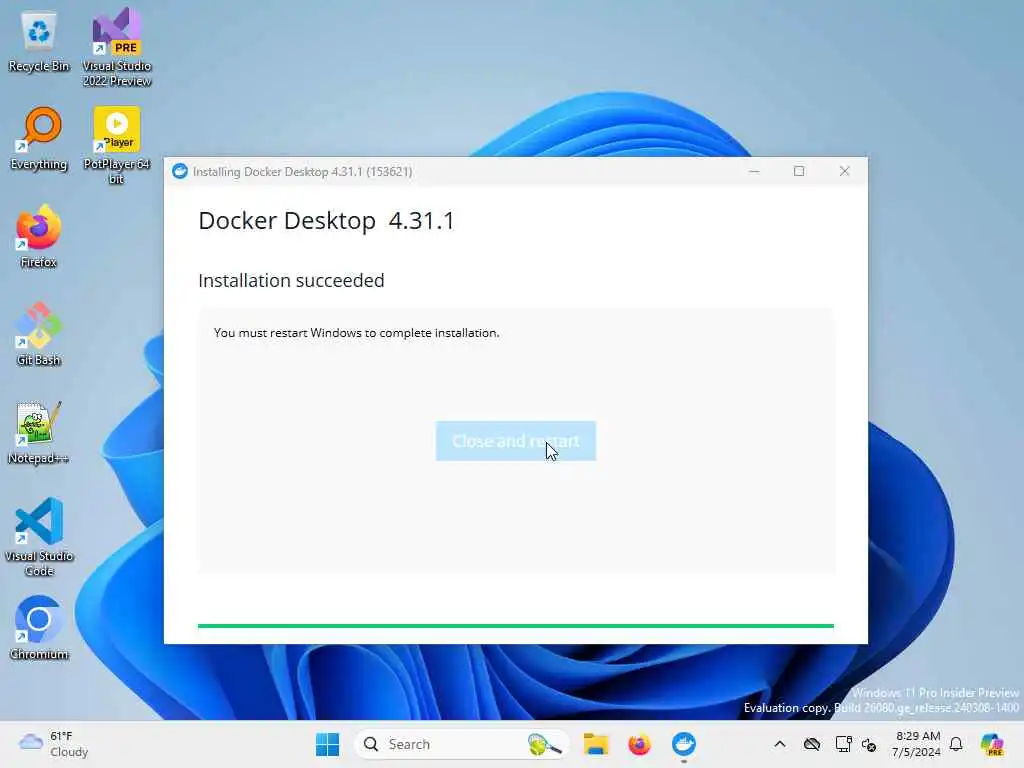Viewport: 1024px width, 768px height.
Task: Launch Firefox from the taskbar
Action: (x=639, y=744)
